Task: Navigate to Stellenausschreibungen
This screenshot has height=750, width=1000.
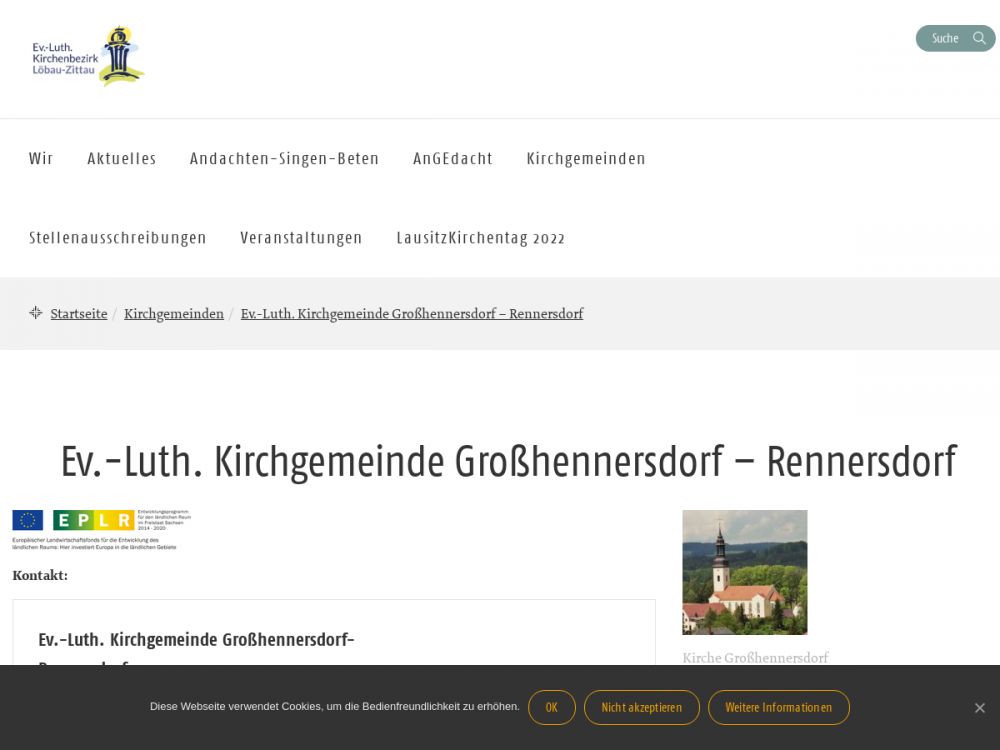Action: pos(118,238)
